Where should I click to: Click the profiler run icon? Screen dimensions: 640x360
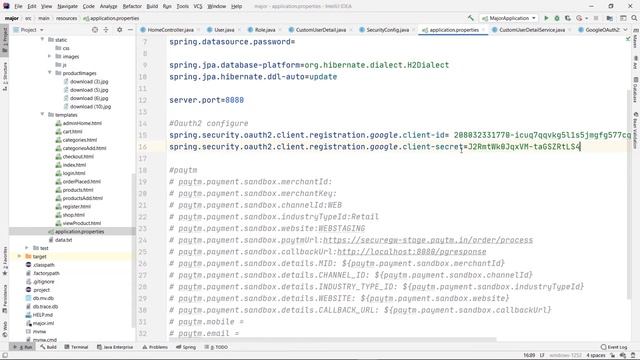[x=579, y=18]
